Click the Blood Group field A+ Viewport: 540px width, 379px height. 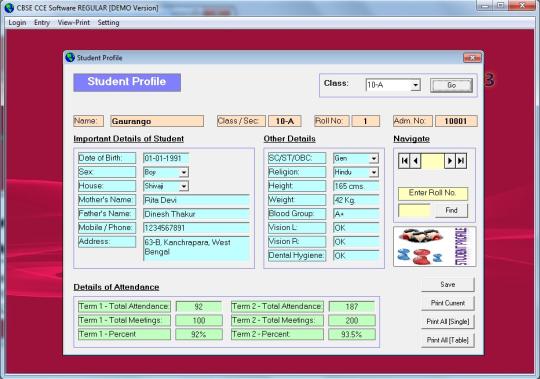point(356,214)
